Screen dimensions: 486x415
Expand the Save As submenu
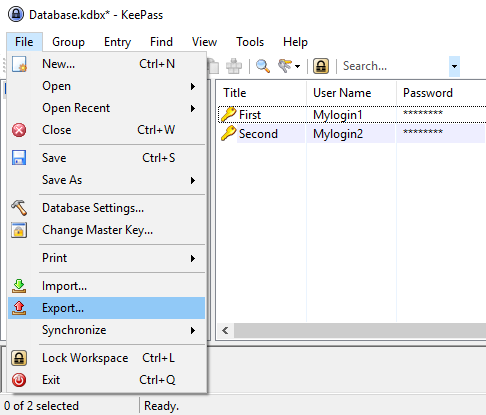(x=193, y=180)
